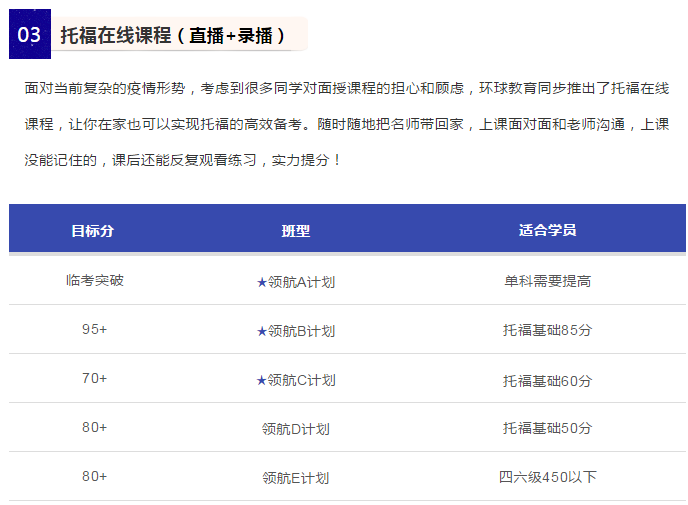The height and width of the screenshot is (505, 688).
Task: Click the 目标分 column header
Action: click(x=93, y=230)
